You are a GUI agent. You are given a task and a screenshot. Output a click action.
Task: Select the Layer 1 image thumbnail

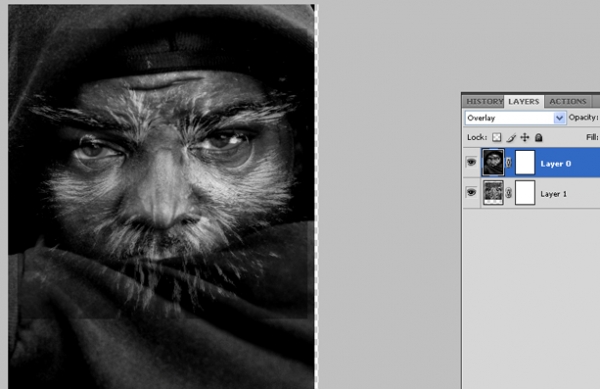pyautogui.click(x=493, y=193)
